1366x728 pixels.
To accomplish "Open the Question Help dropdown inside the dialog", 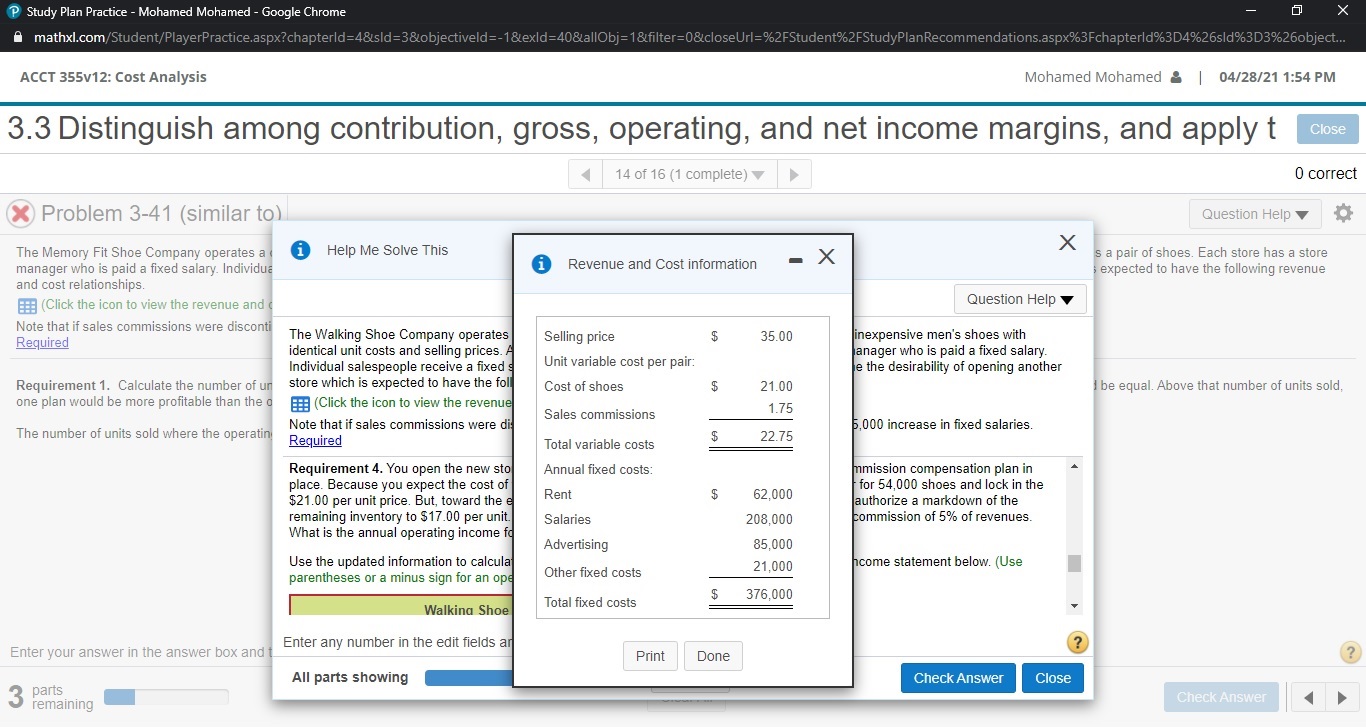I will coord(1021,299).
